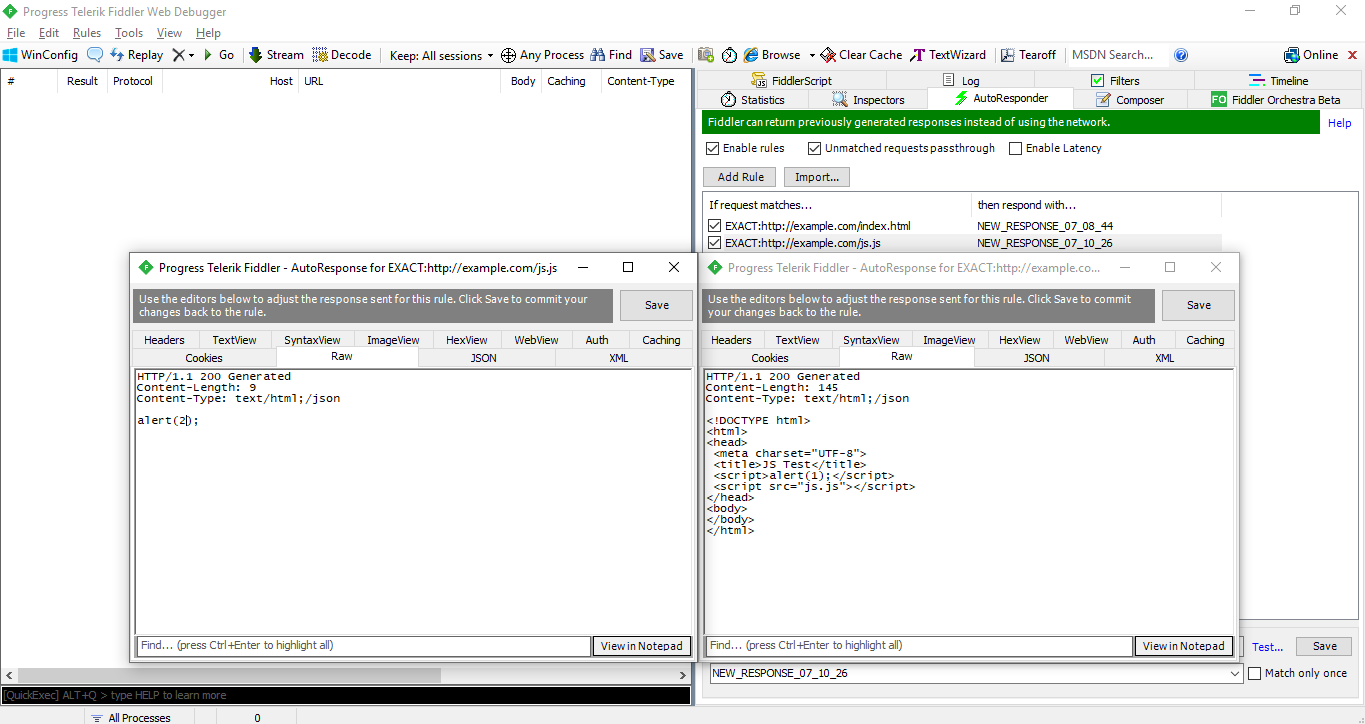
Task: Click the blue help question mark icon
Action: coord(1181,55)
